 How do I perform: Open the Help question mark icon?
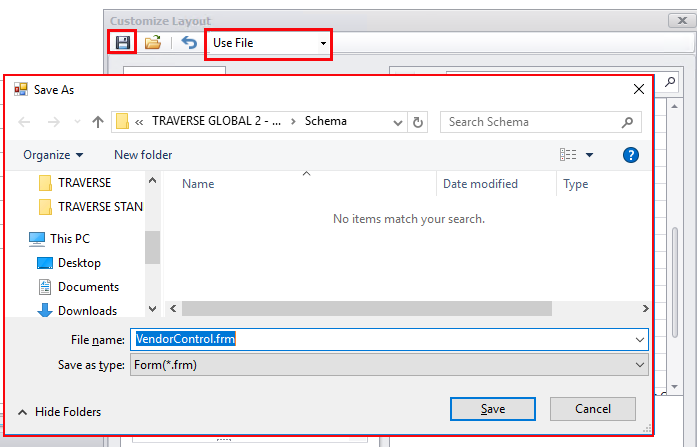[630, 154]
